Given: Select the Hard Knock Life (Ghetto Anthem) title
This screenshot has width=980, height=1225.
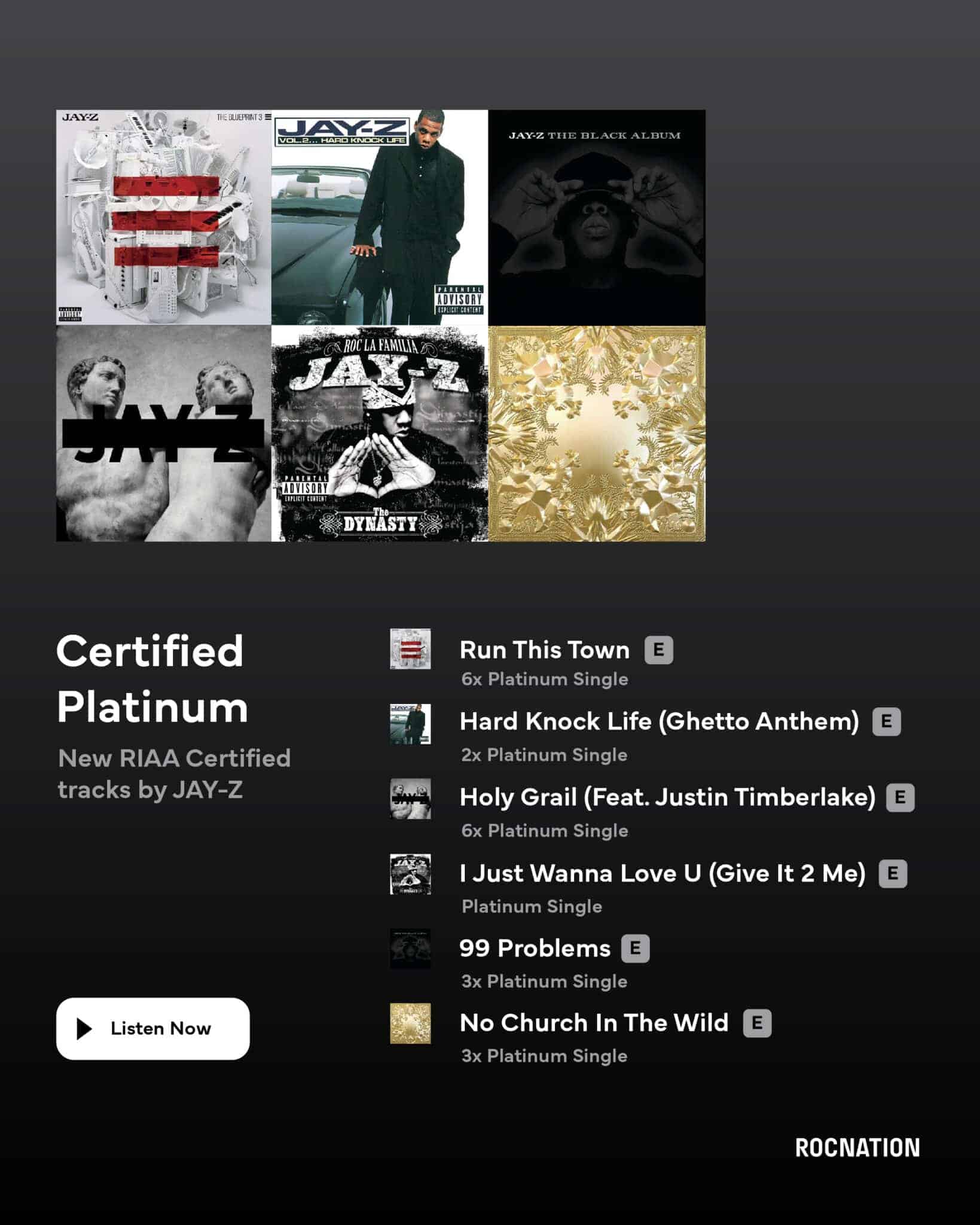Looking at the screenshot, I should [660, 721].
